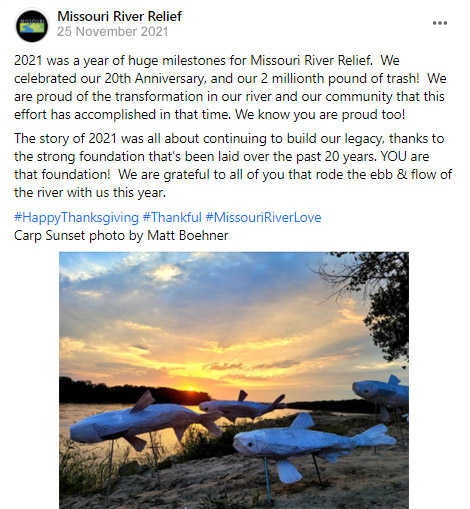Click the small middle carp sculpture
470x509 pixels.
pos(243,406)
